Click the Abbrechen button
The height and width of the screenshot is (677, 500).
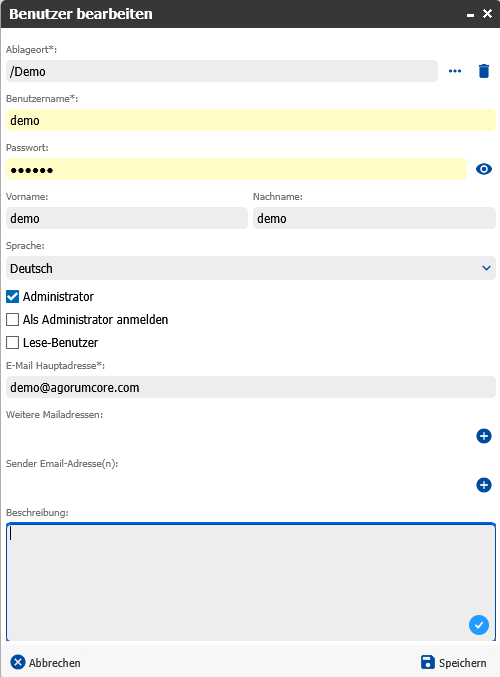click(x=45, y=662)
